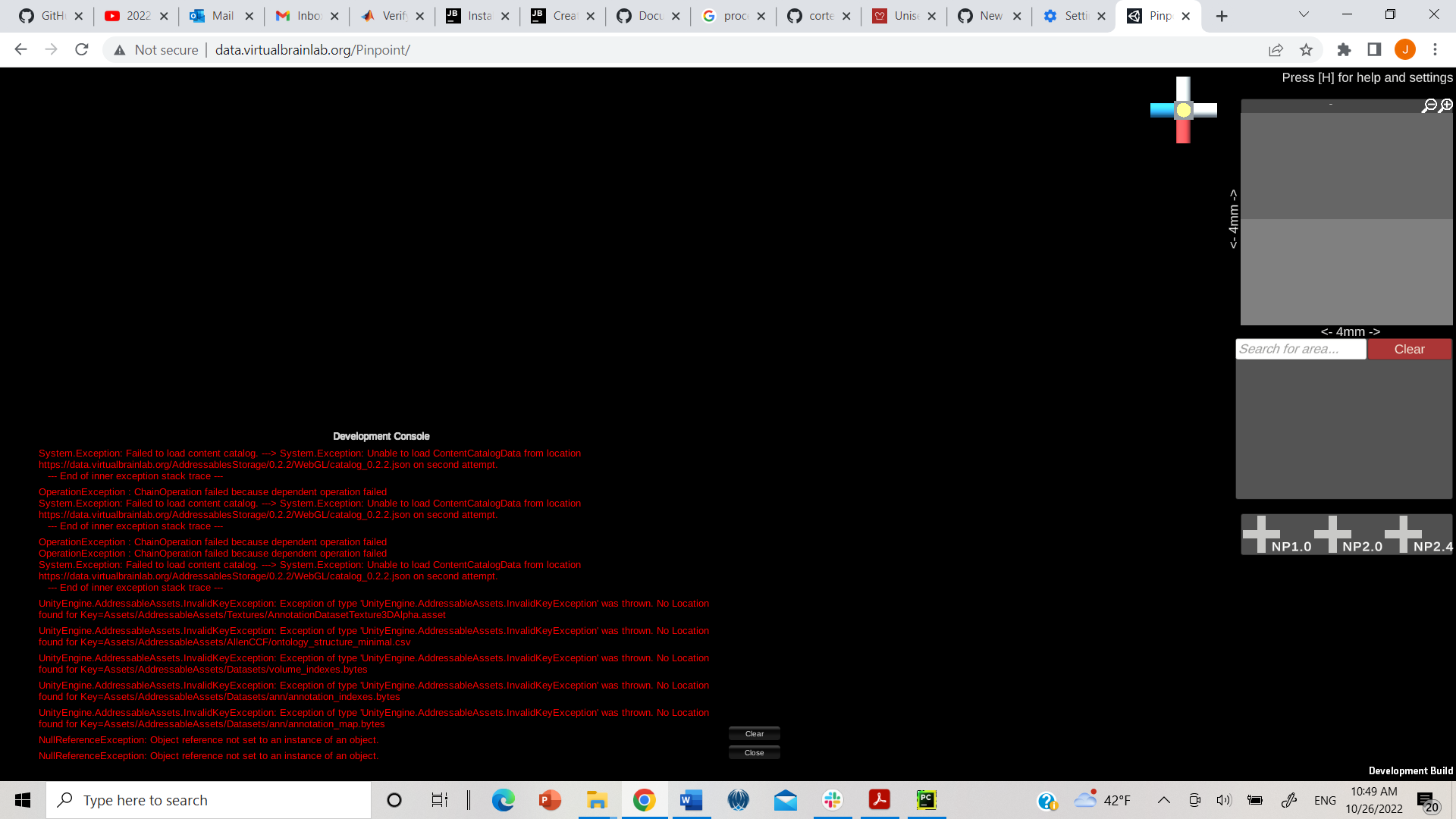Screen dimensions: 1456x819
Task: Click the Search for area input field
Action: click(x=1300, y=349)
